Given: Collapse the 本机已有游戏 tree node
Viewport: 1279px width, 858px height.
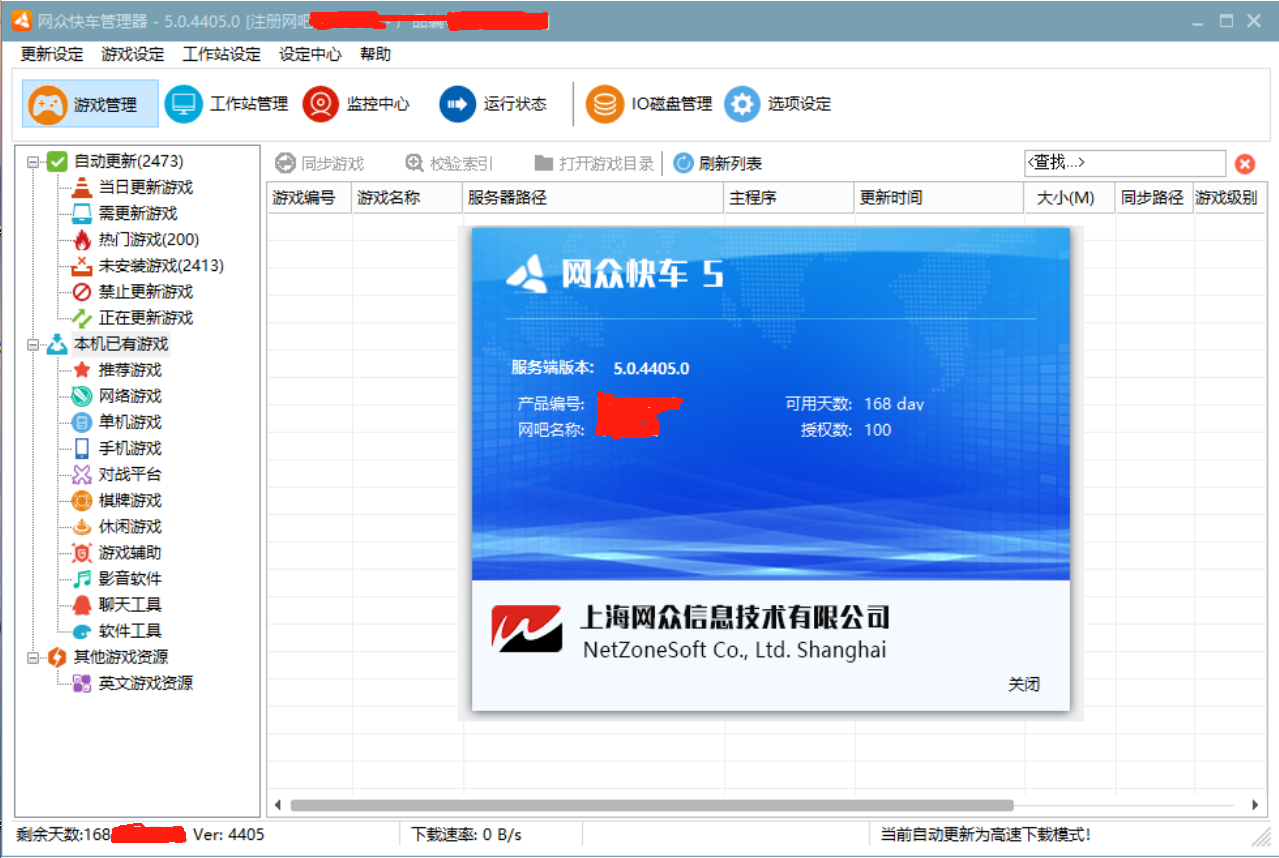Looking at the screenshot, I should pos(33,344).
